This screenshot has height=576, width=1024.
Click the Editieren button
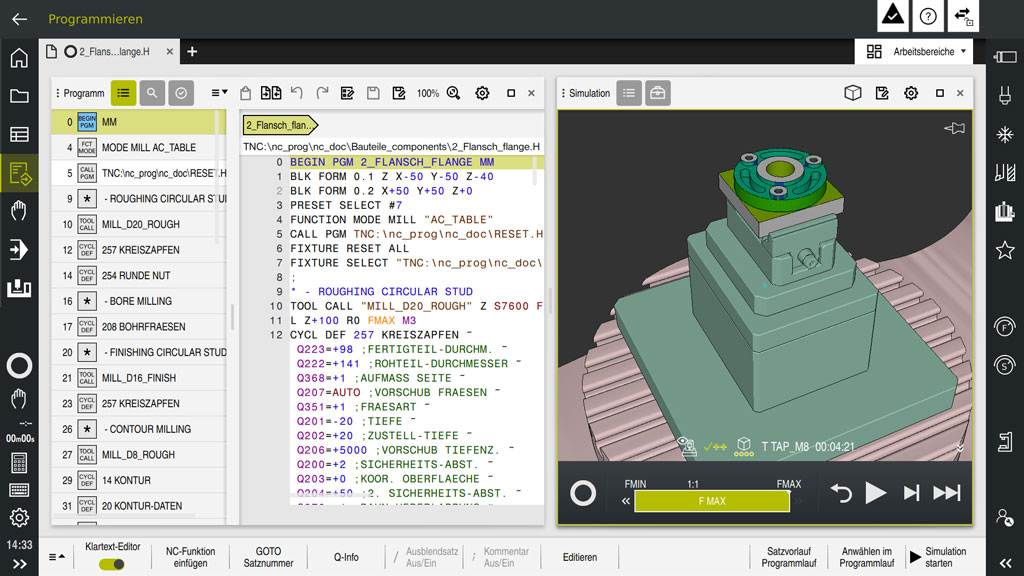pyautogui.click(x=580, y=557)
